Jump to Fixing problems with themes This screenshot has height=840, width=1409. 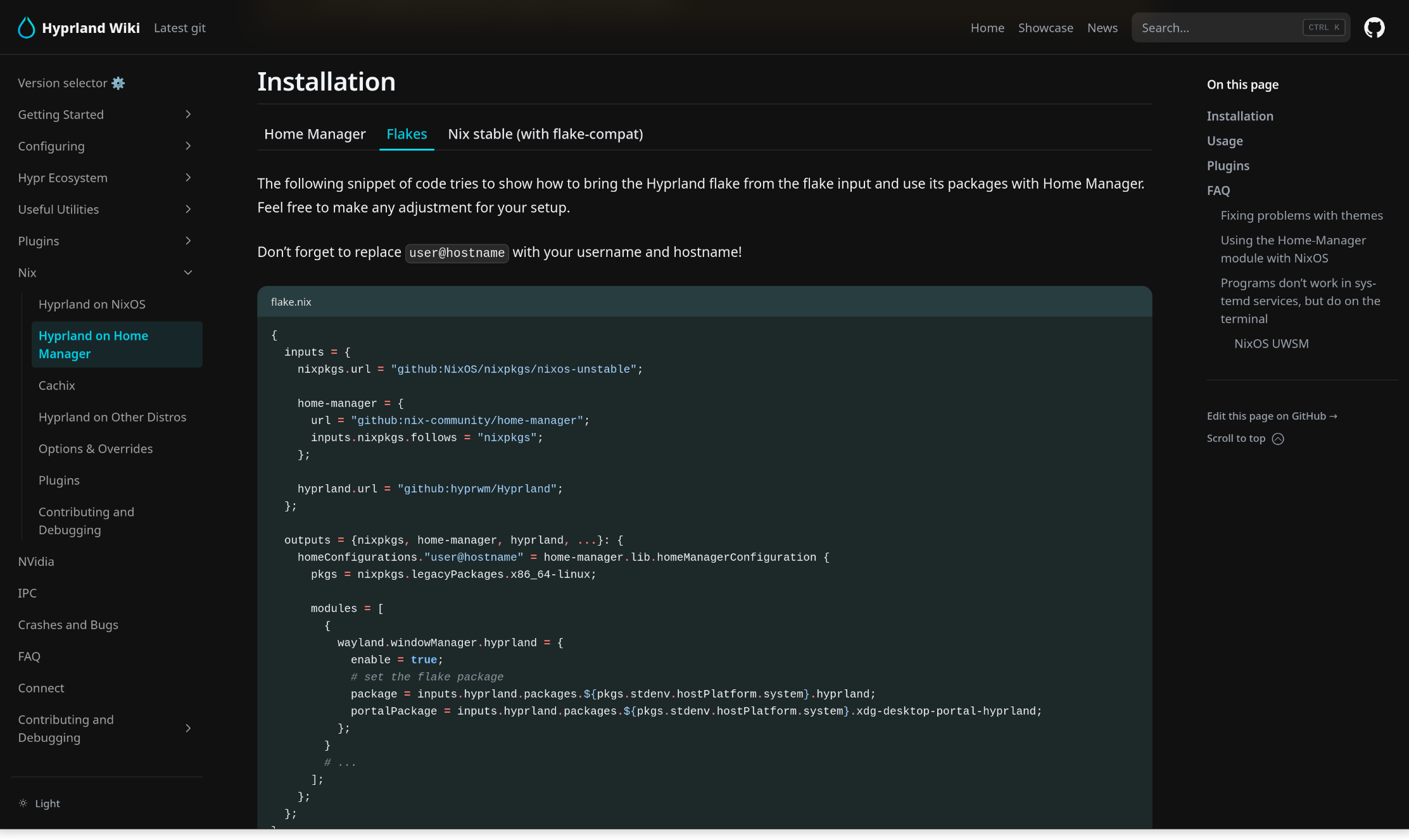1301,216
